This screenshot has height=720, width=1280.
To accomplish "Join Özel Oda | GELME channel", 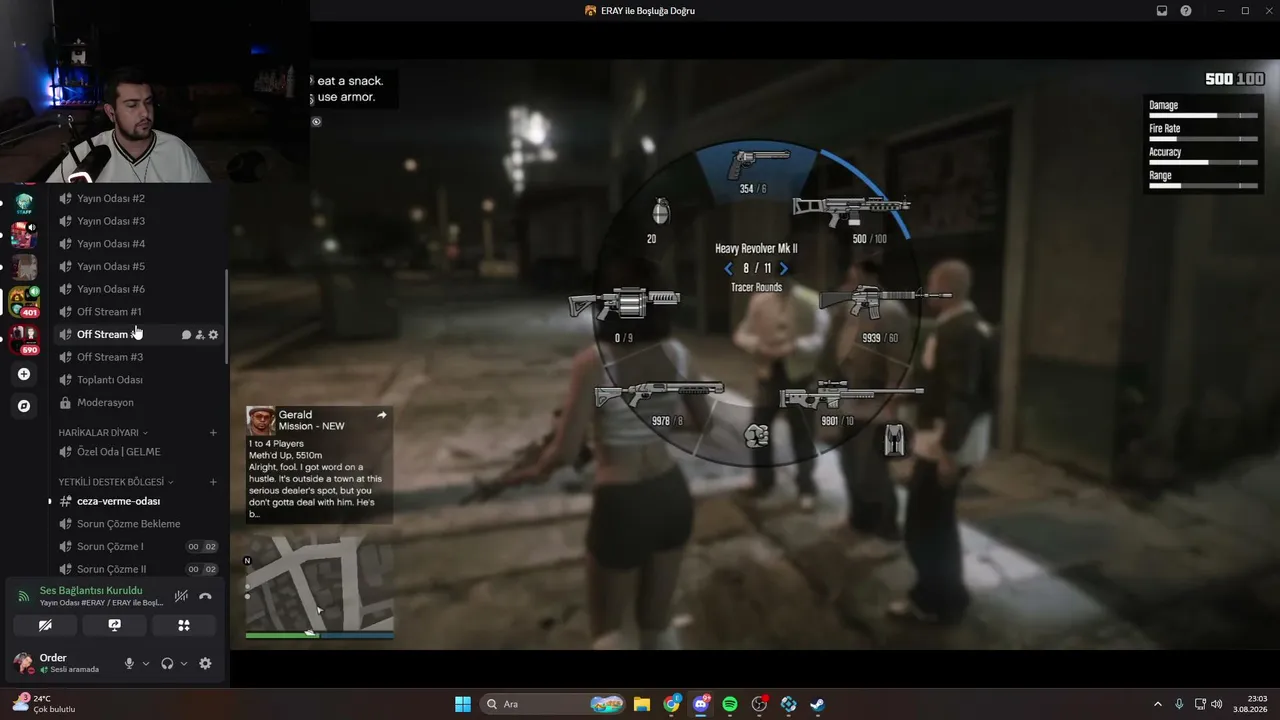I will [138, 452].
